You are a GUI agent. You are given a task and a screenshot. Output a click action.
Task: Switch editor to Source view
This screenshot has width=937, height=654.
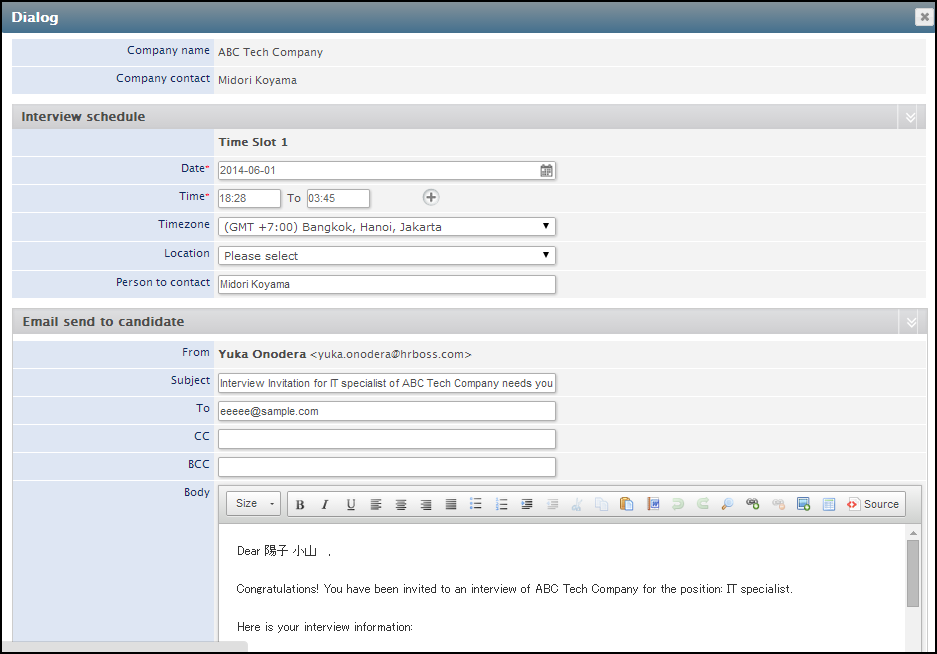(x=873, y=504)
